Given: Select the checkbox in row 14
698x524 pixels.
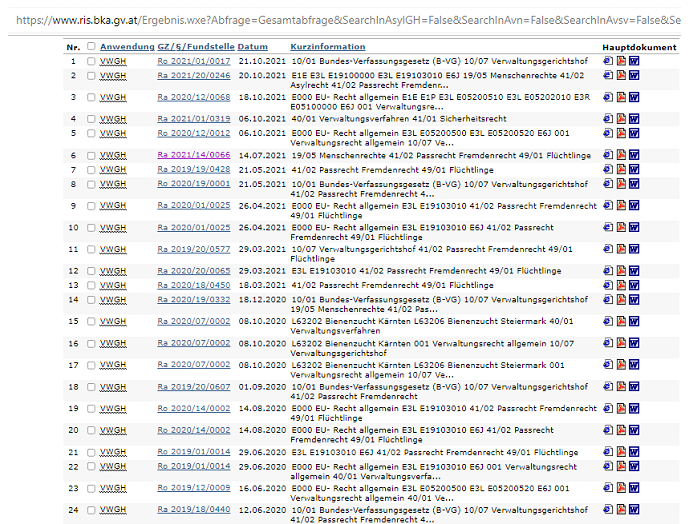Looking at the screenshot, I should click(92, 300).
